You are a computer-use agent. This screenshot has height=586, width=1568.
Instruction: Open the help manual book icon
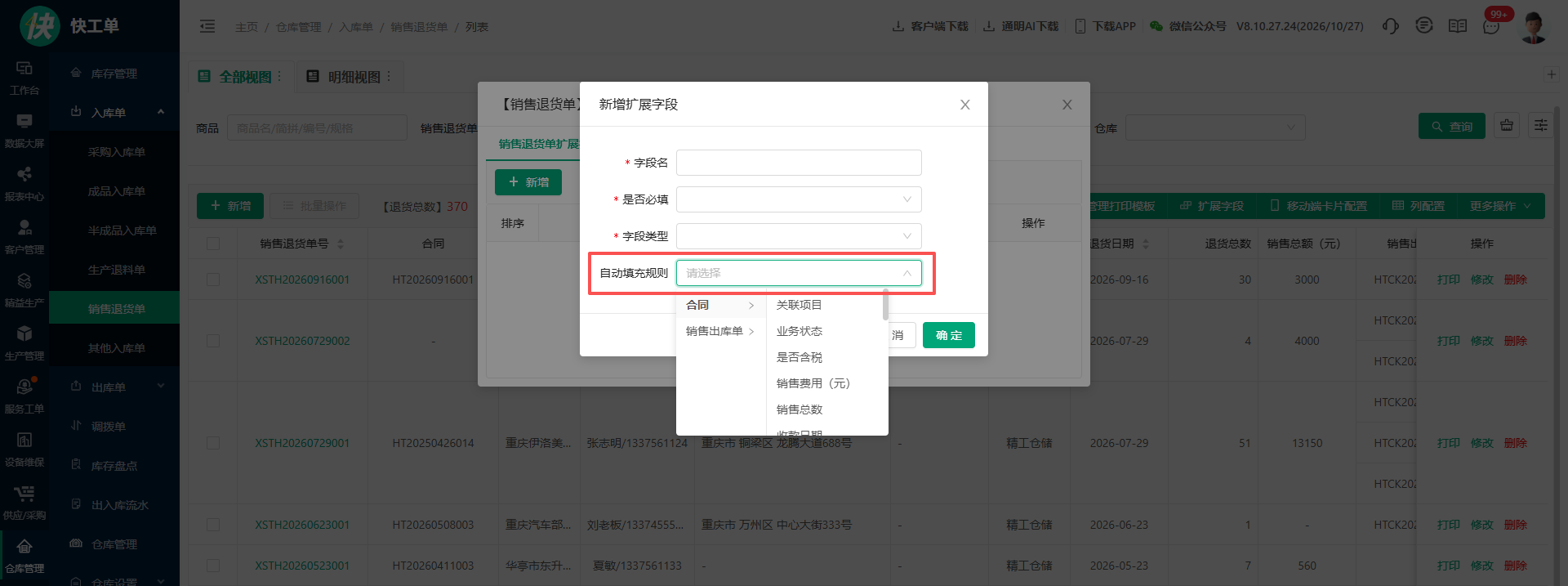[1458, 26]
